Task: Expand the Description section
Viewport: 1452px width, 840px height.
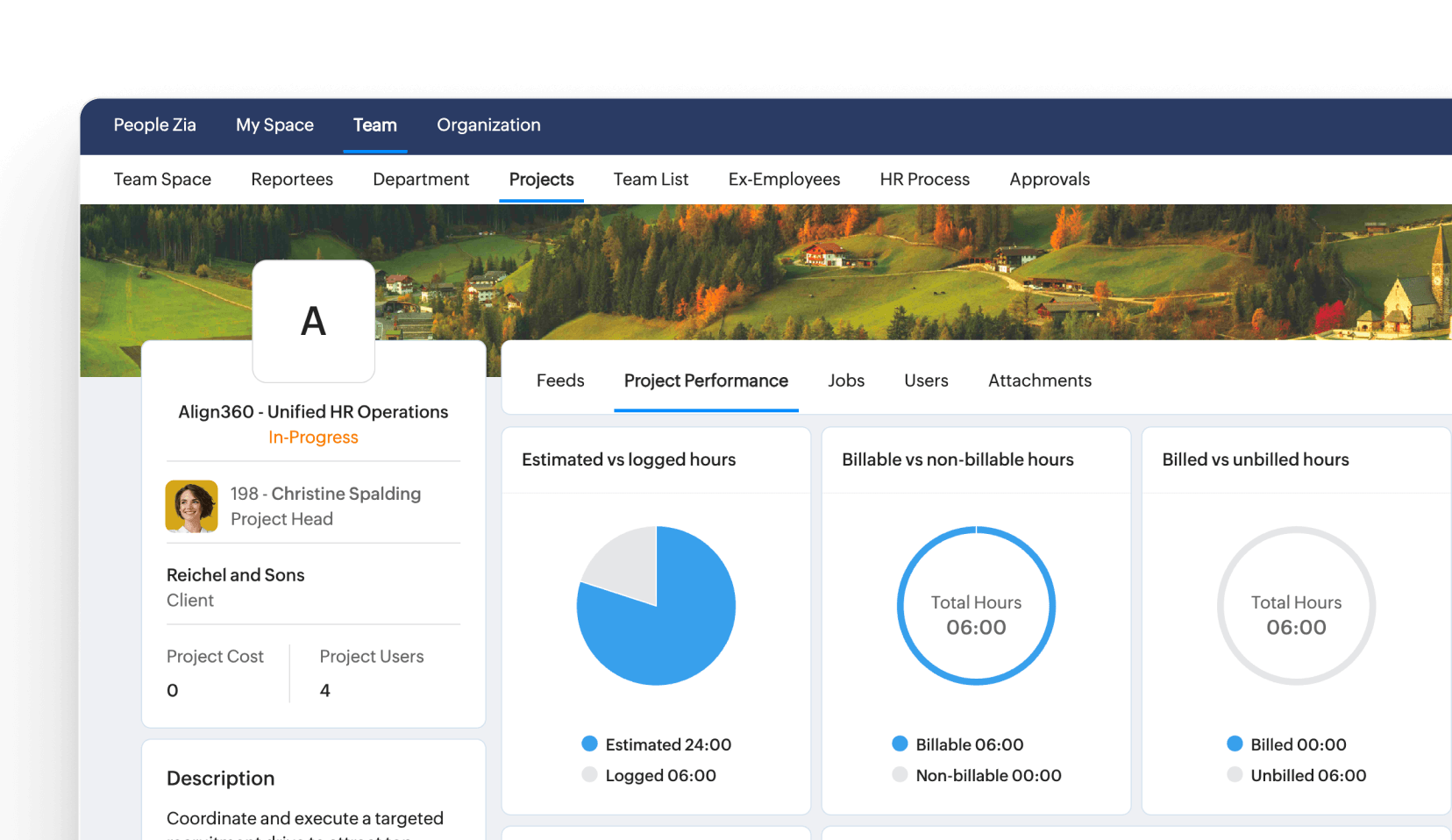Action: [x=220, y=778]
